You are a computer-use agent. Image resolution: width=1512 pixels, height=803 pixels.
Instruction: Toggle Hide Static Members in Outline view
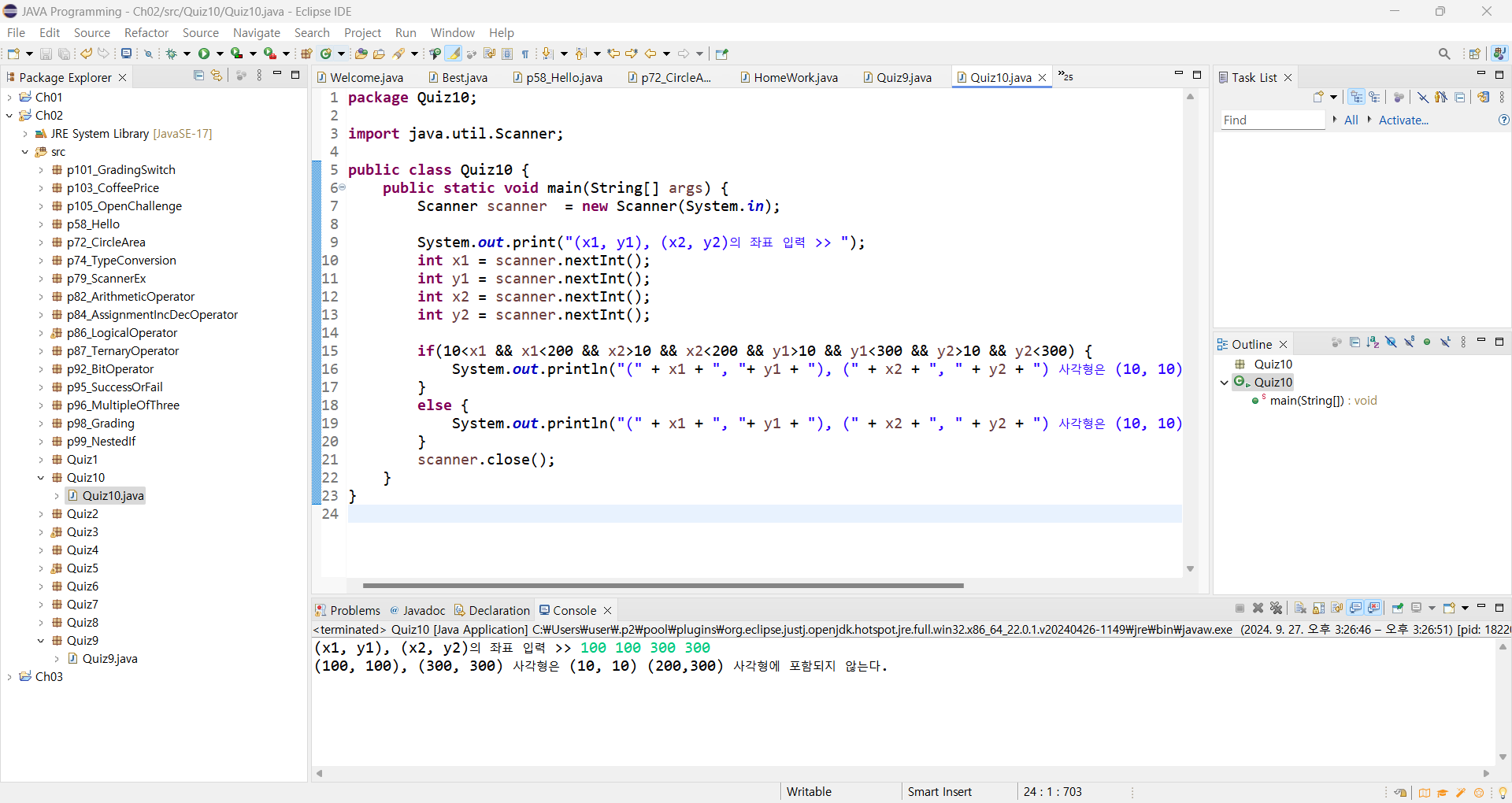(1409, 342)
